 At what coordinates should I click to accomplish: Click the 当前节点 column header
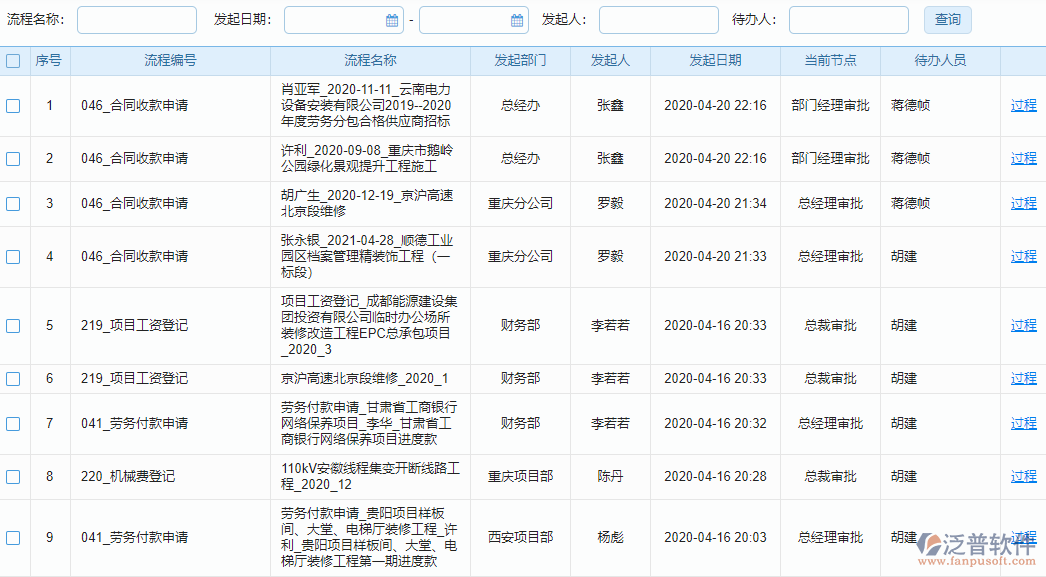[830, 60]
